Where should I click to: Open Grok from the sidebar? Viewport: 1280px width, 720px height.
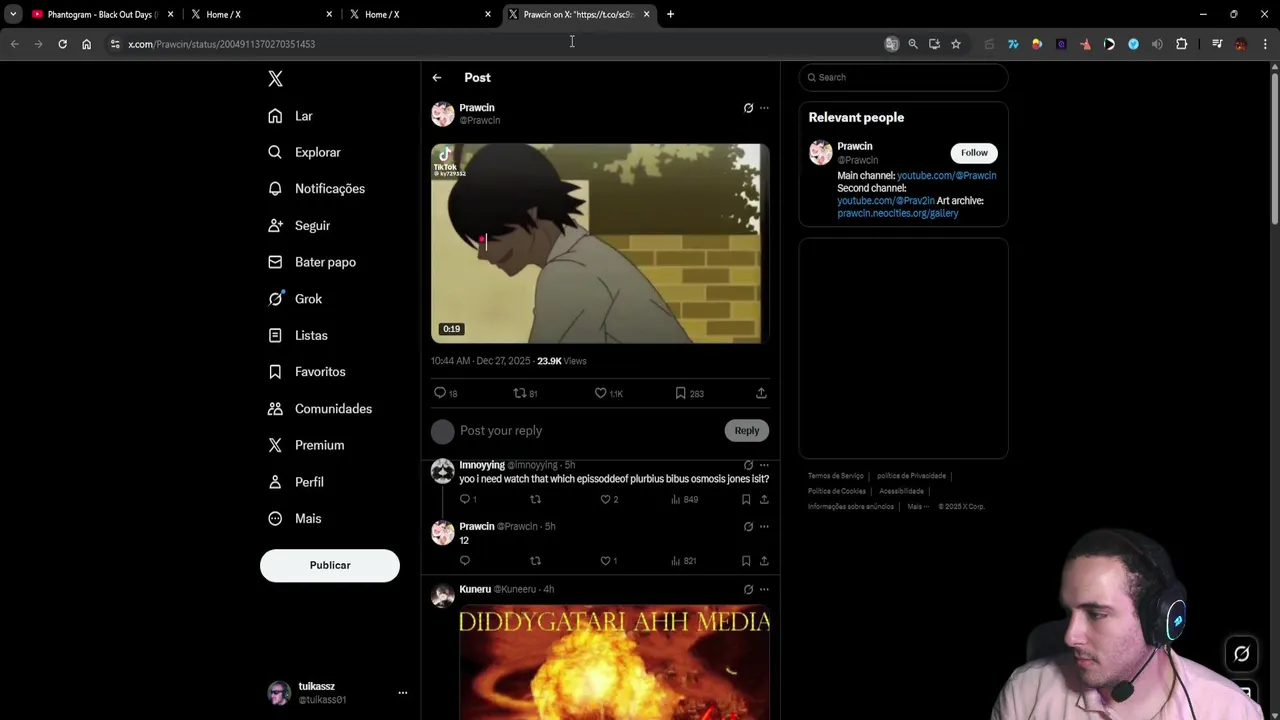coord(294,299)
